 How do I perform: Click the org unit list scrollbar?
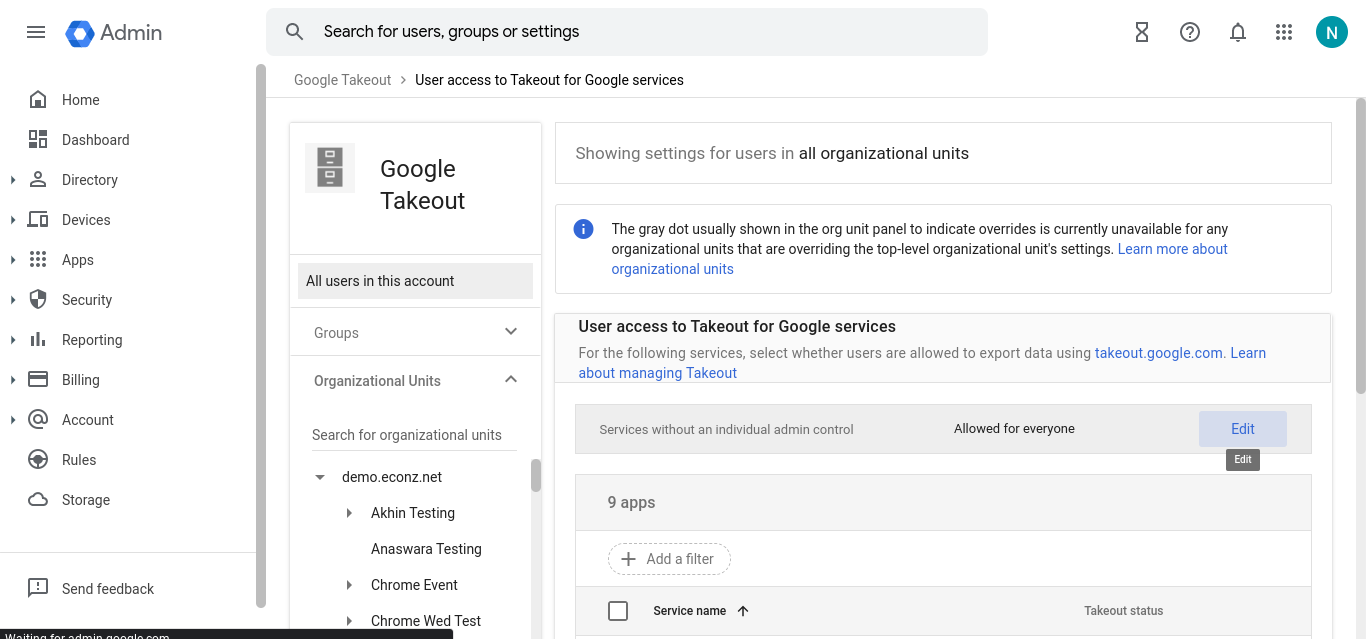click(536, 475)
